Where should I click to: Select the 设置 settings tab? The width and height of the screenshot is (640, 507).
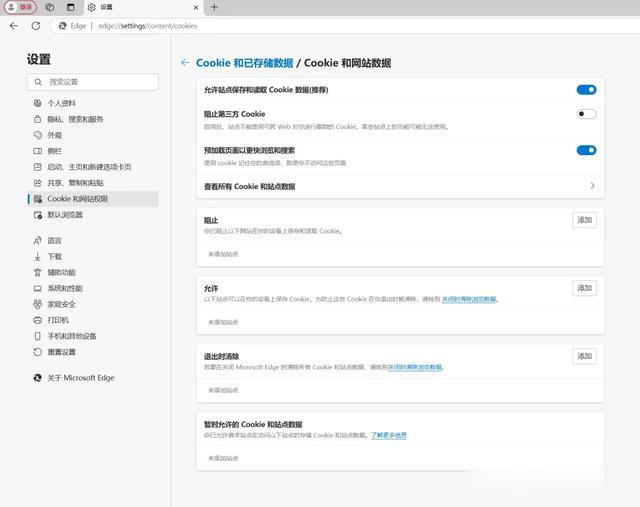[x=142, y=7]
